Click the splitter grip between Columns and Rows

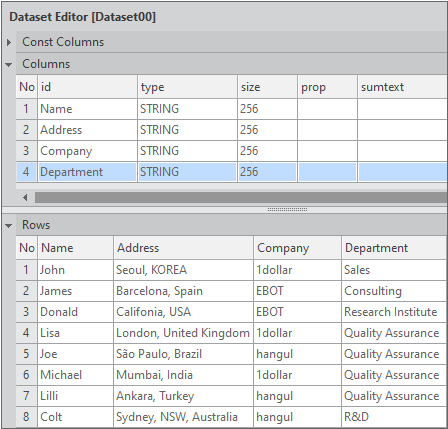pyautogui.click(x=287, y=210)
